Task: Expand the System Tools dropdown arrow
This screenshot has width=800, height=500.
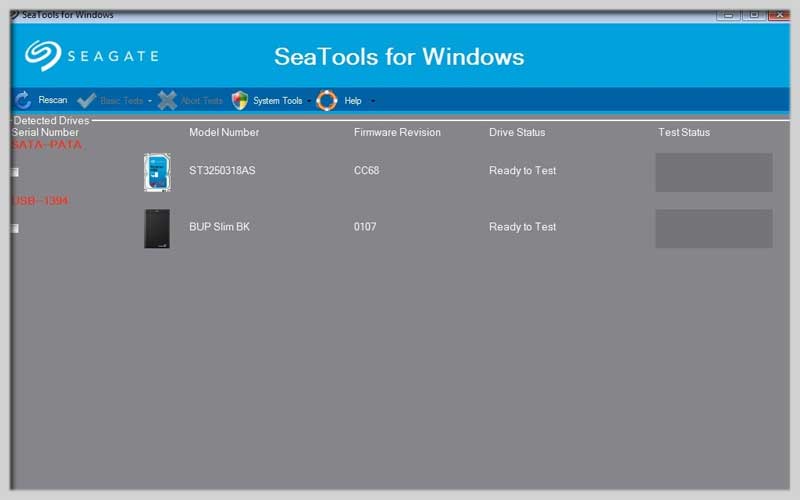Action: click(x=309, y=101)
